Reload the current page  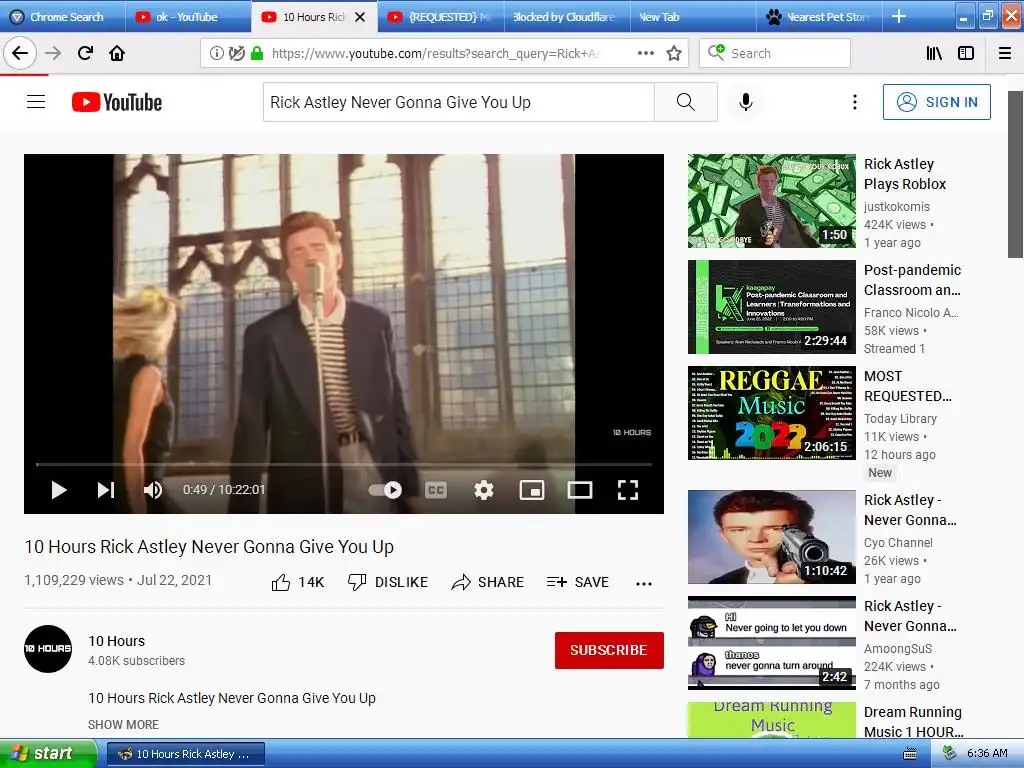[85, 53]
